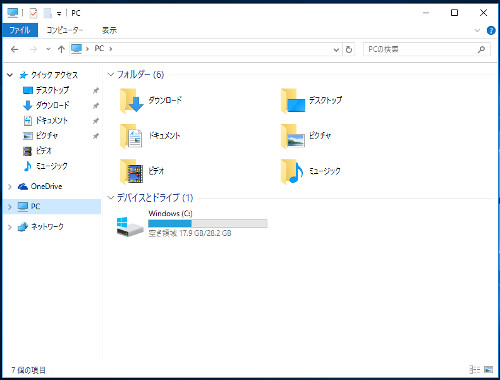Unpin ピクチャ using its pin icon
This screenshot has width=500, height=380.
click(96, 136)
